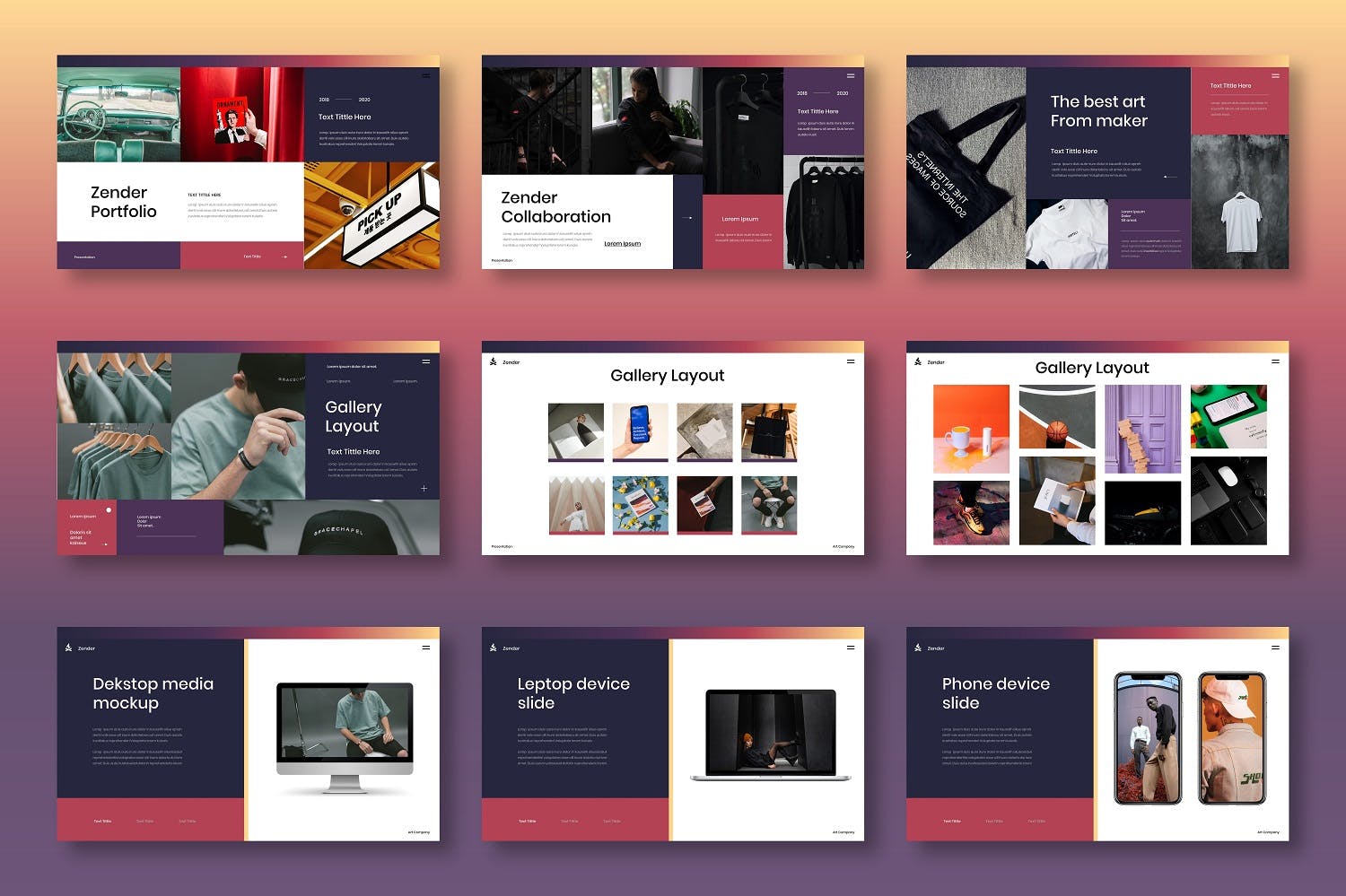Screen dimensions: 1346x896
Task: Click Zender logo on first white Gallery Layout slide
Action: (494, 362)
